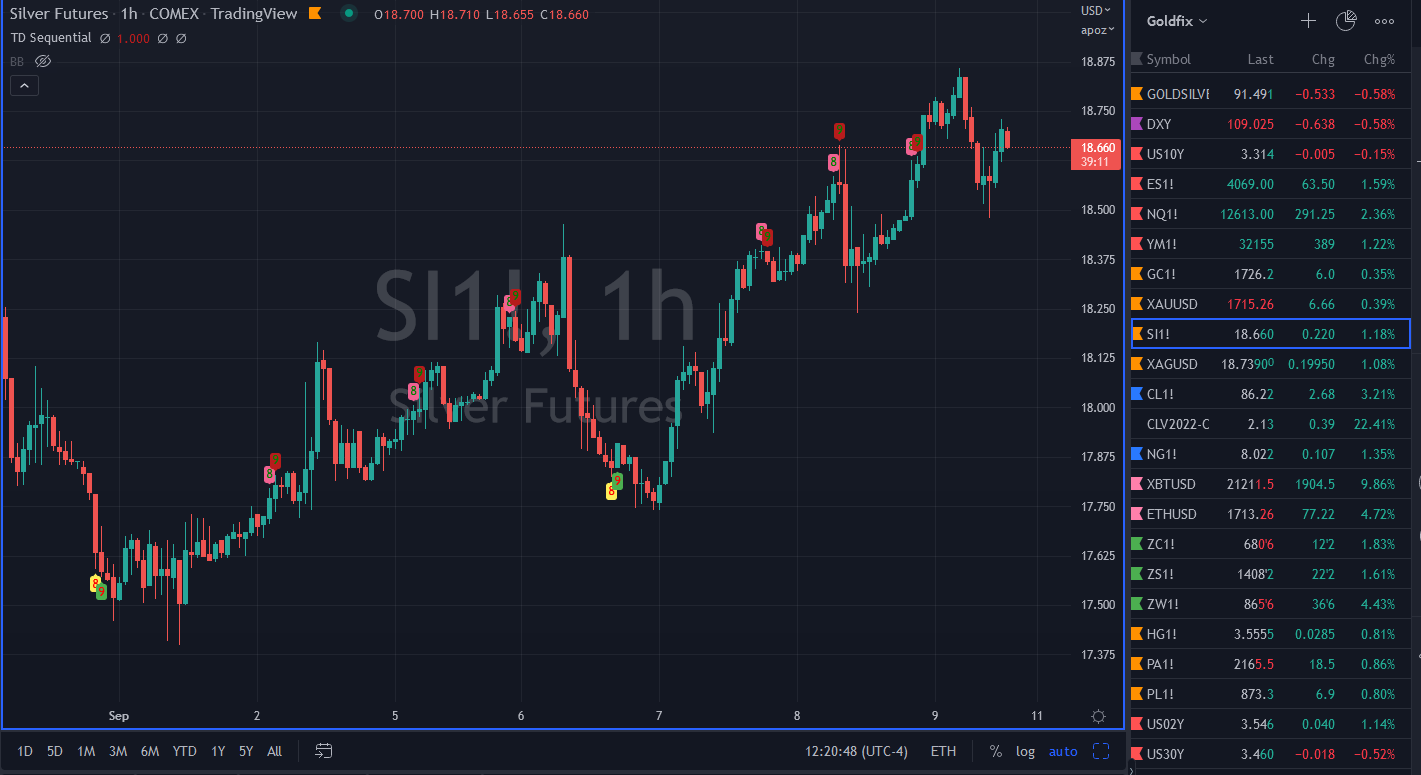Click the blue flag beside NG1!
The image size is (1421, 775).
(1136, 454)
